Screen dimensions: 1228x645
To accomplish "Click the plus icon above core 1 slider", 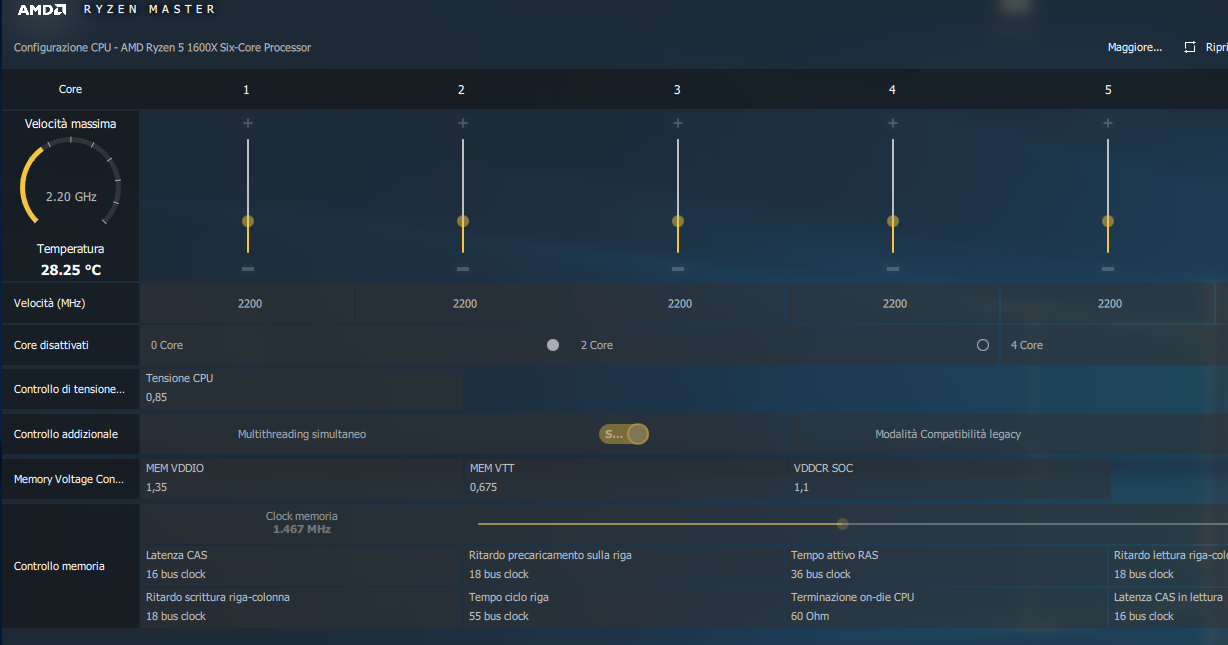I will tap(248, 123).
